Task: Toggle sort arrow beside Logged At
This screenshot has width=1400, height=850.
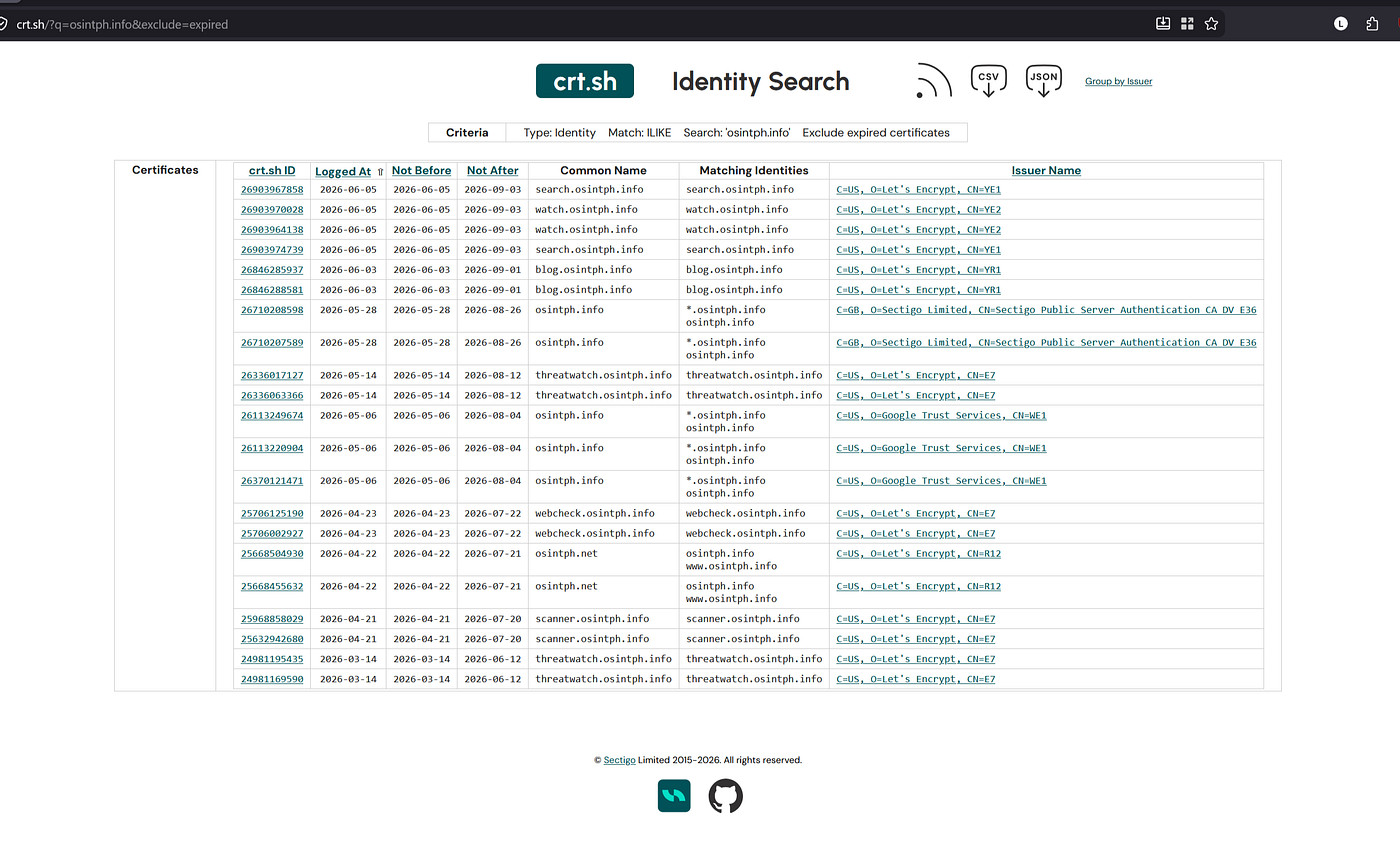Action: coord(380,172)
